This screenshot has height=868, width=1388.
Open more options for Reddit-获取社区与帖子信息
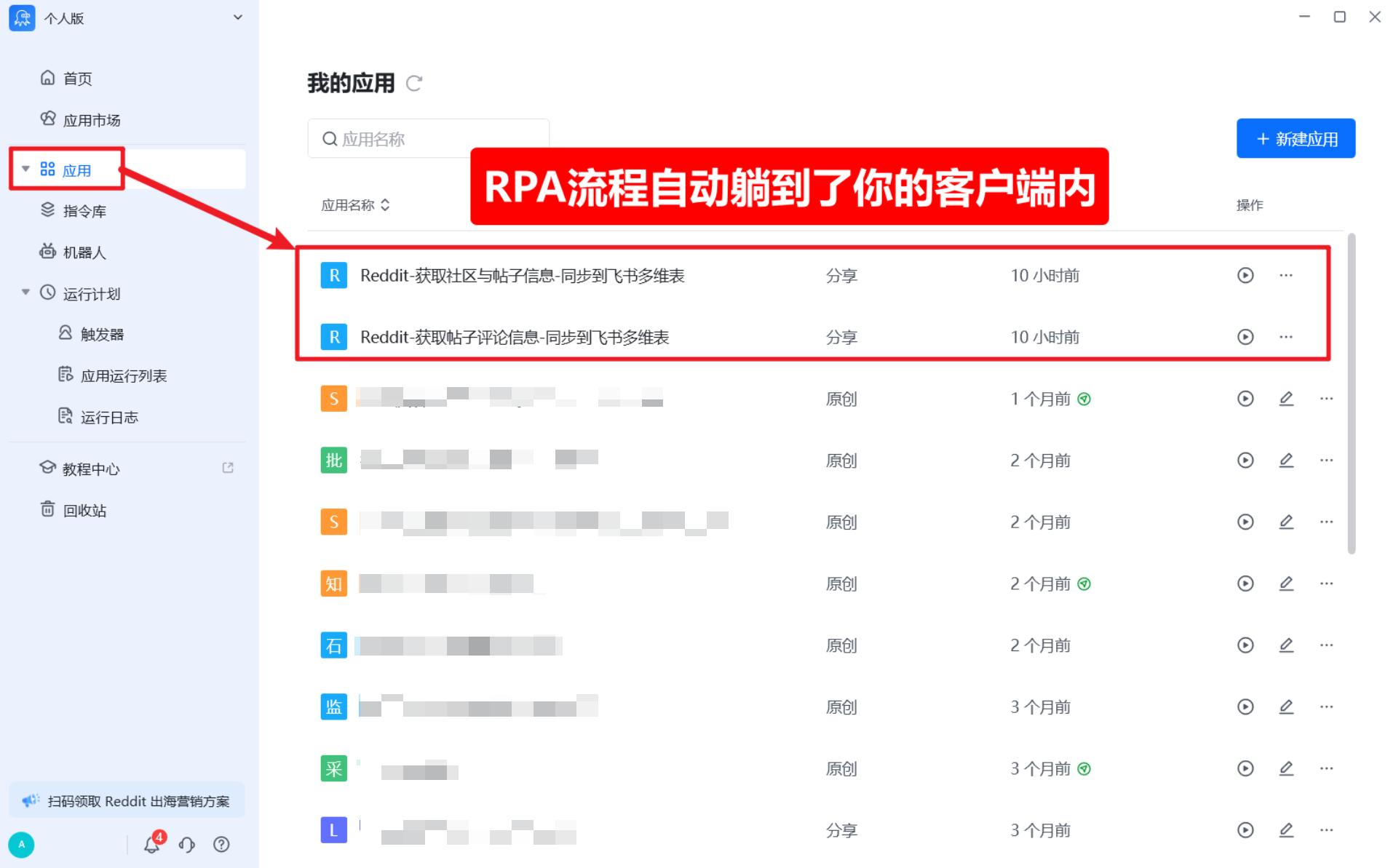(1286, 275)
